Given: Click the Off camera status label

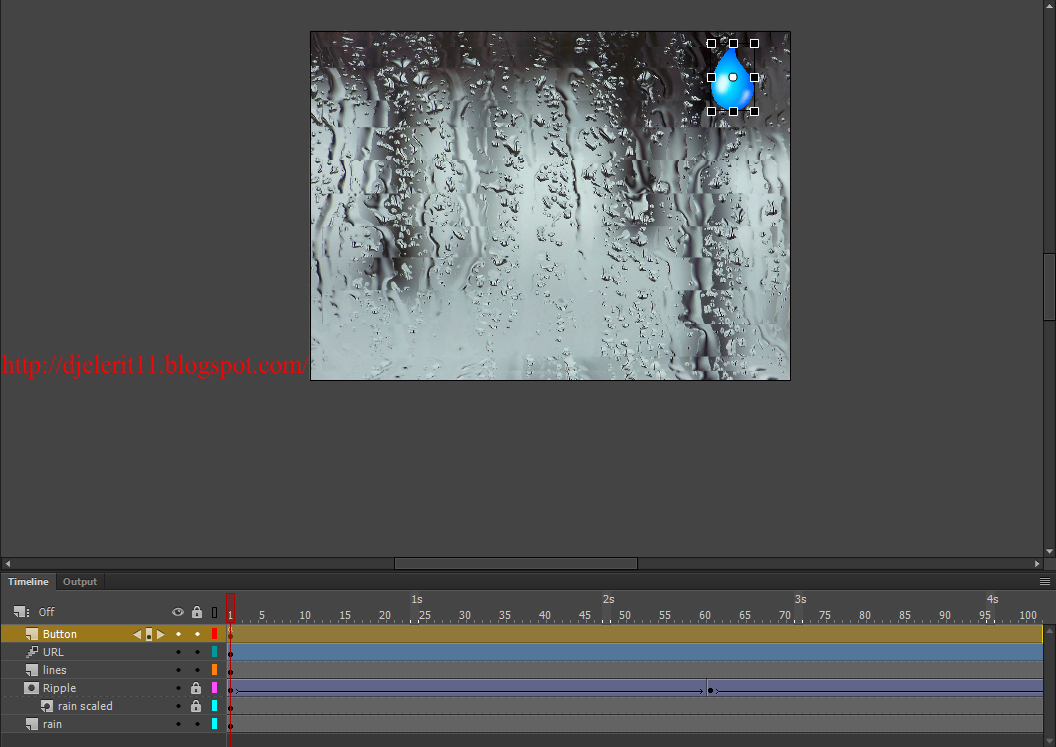Looking at the screenshot, I should click(x=46, y=612).
